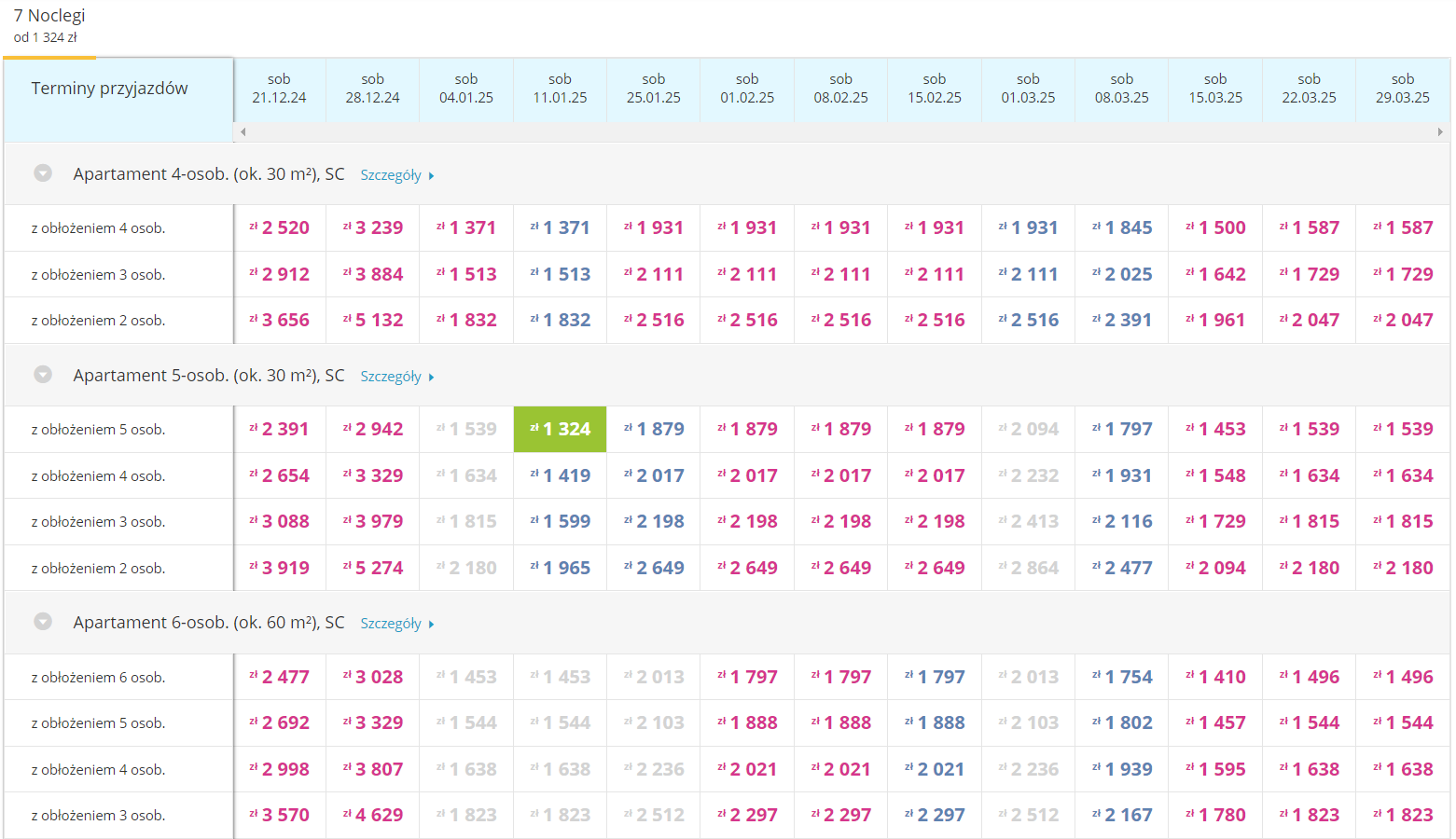This screenshot has height=839, width=1456.
Task: Click the horizontal dates scrollbar track
Action: point(841,131)
